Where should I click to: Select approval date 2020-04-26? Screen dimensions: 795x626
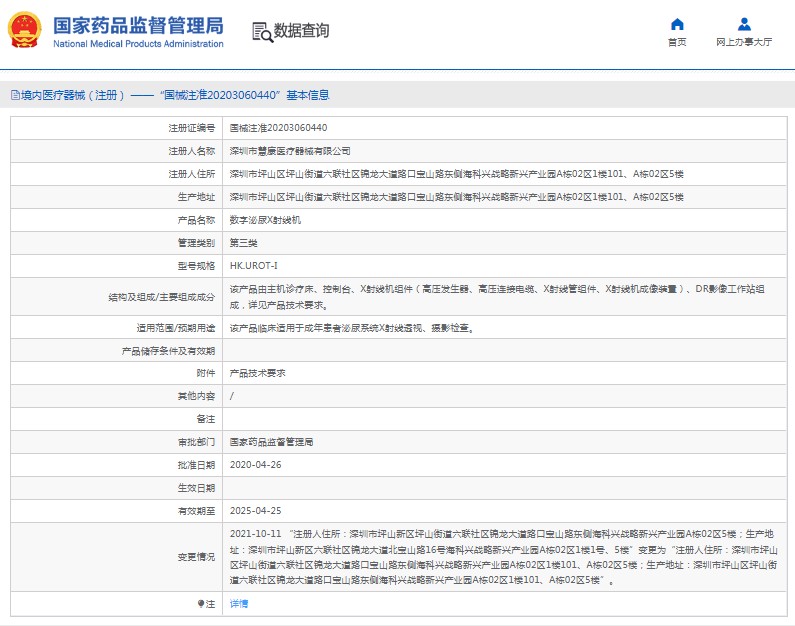pos(256,465)
